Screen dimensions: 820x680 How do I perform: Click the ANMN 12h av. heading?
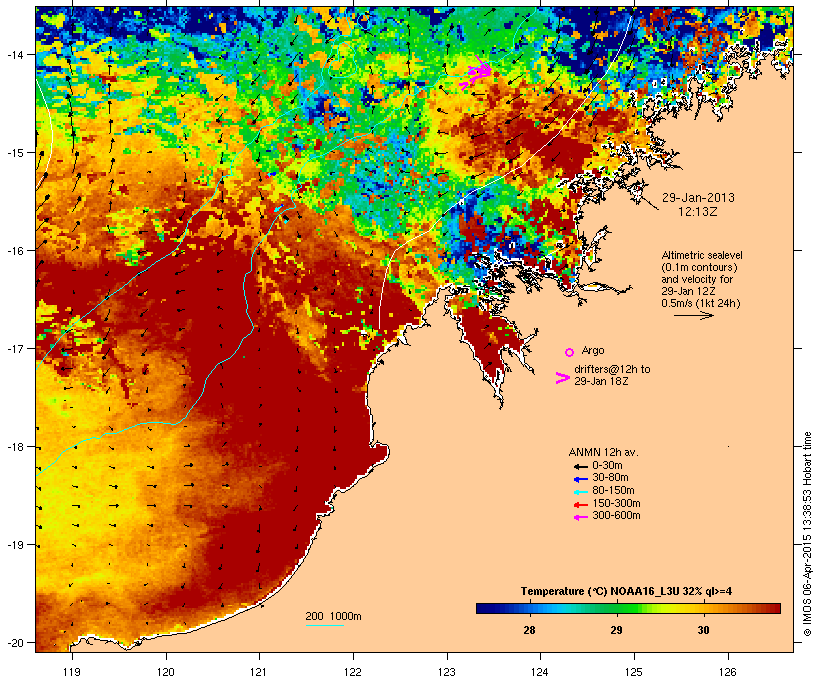(603, 452)
